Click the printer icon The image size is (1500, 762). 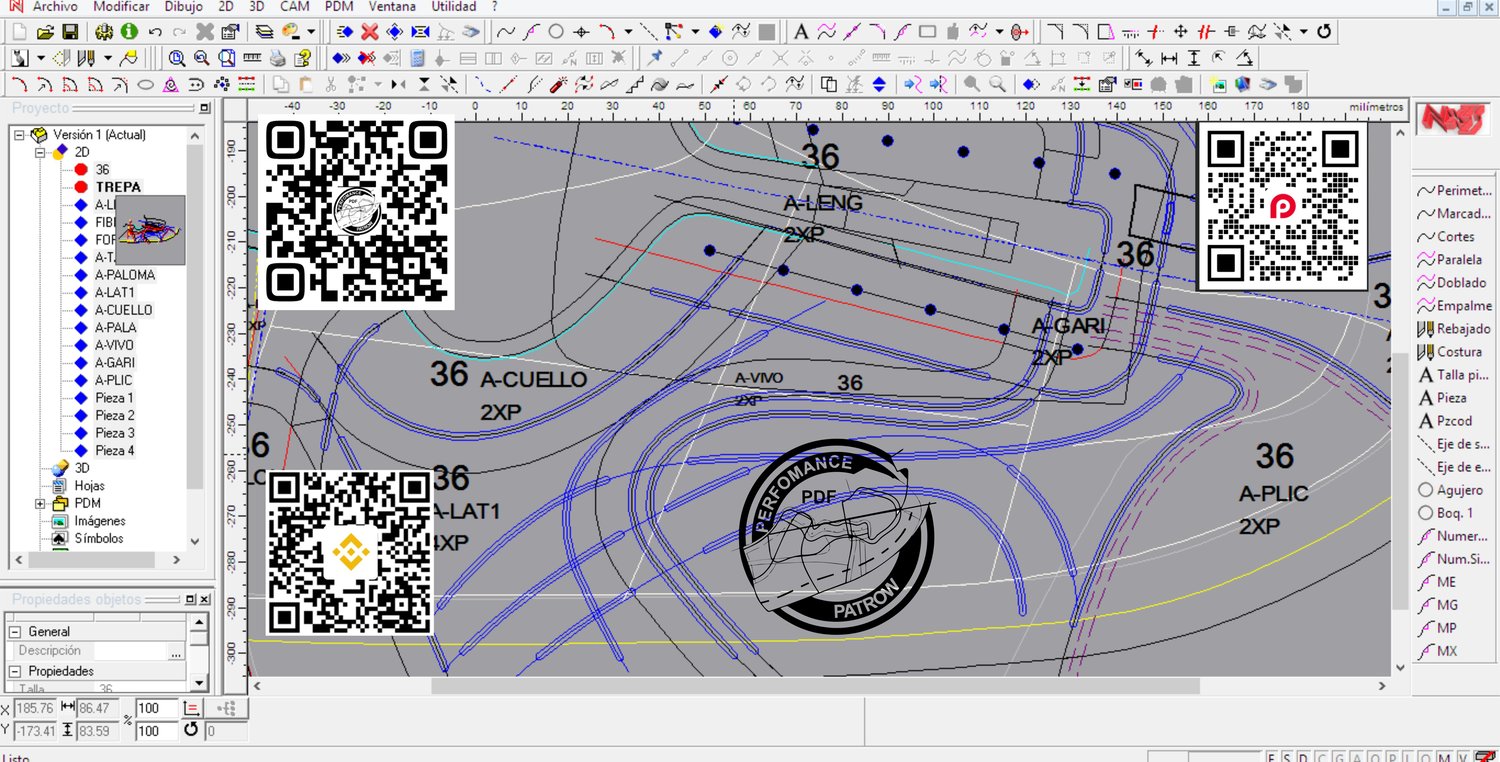click(278, 58)
